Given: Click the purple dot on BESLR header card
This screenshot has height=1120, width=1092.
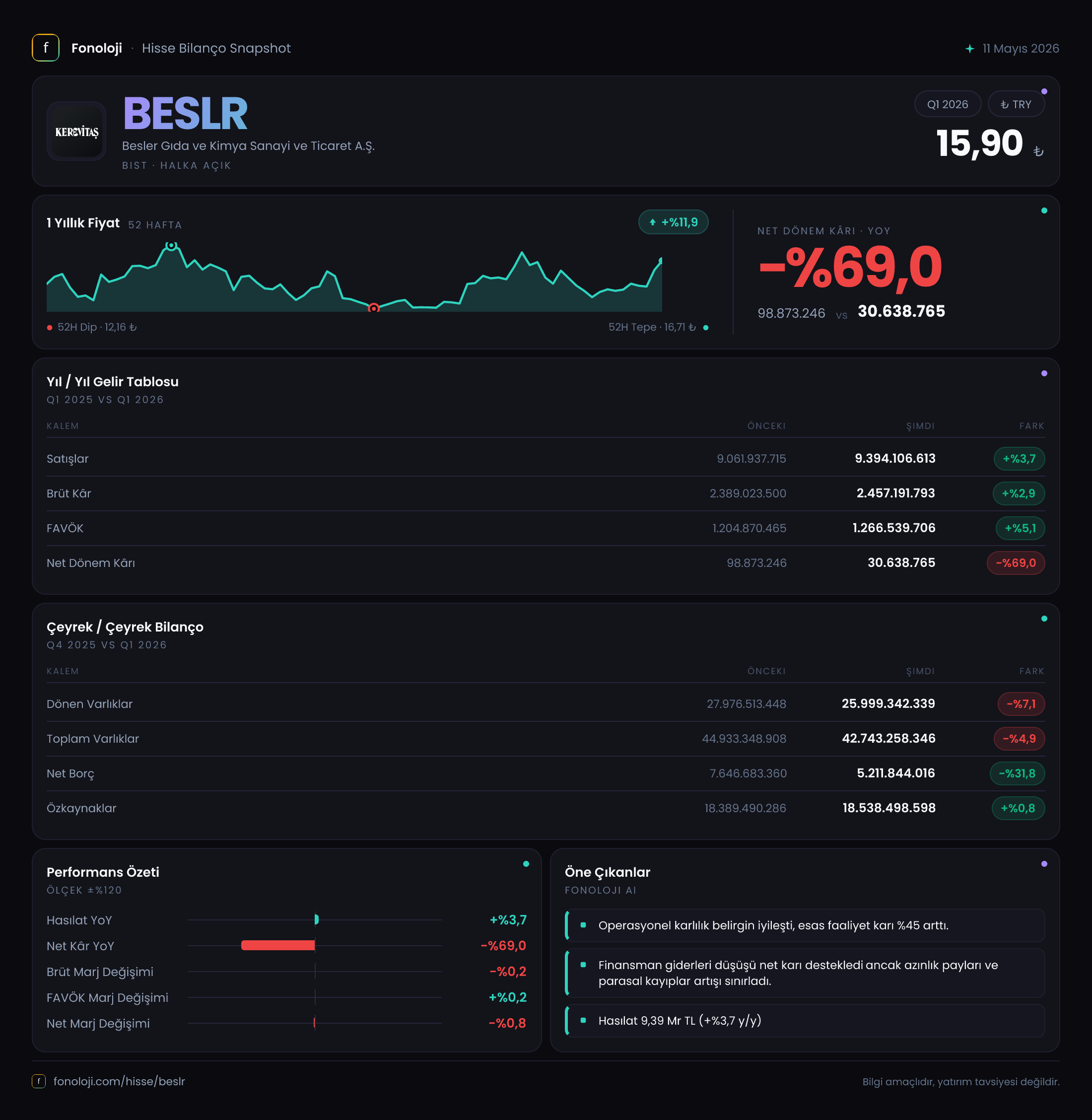Looking at the screenshot, I should (1044, 91).
